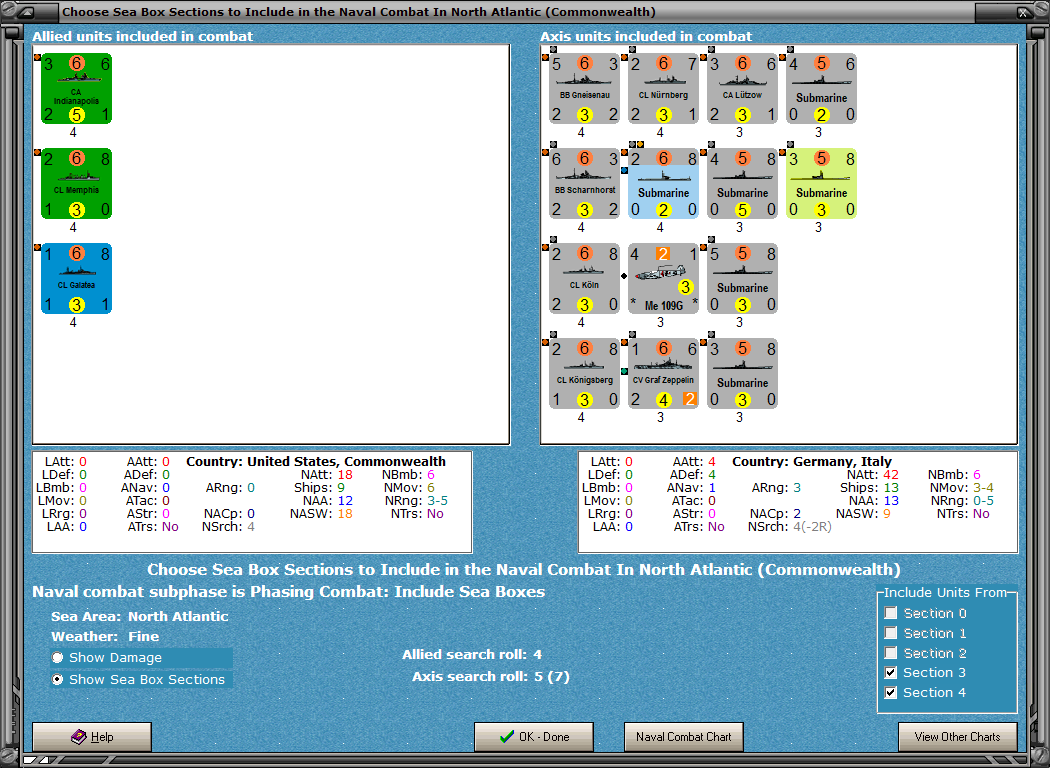Select the CL Galatea unit counter
This screenshot has width=1050, height=768.
click(x=76, y=279)
